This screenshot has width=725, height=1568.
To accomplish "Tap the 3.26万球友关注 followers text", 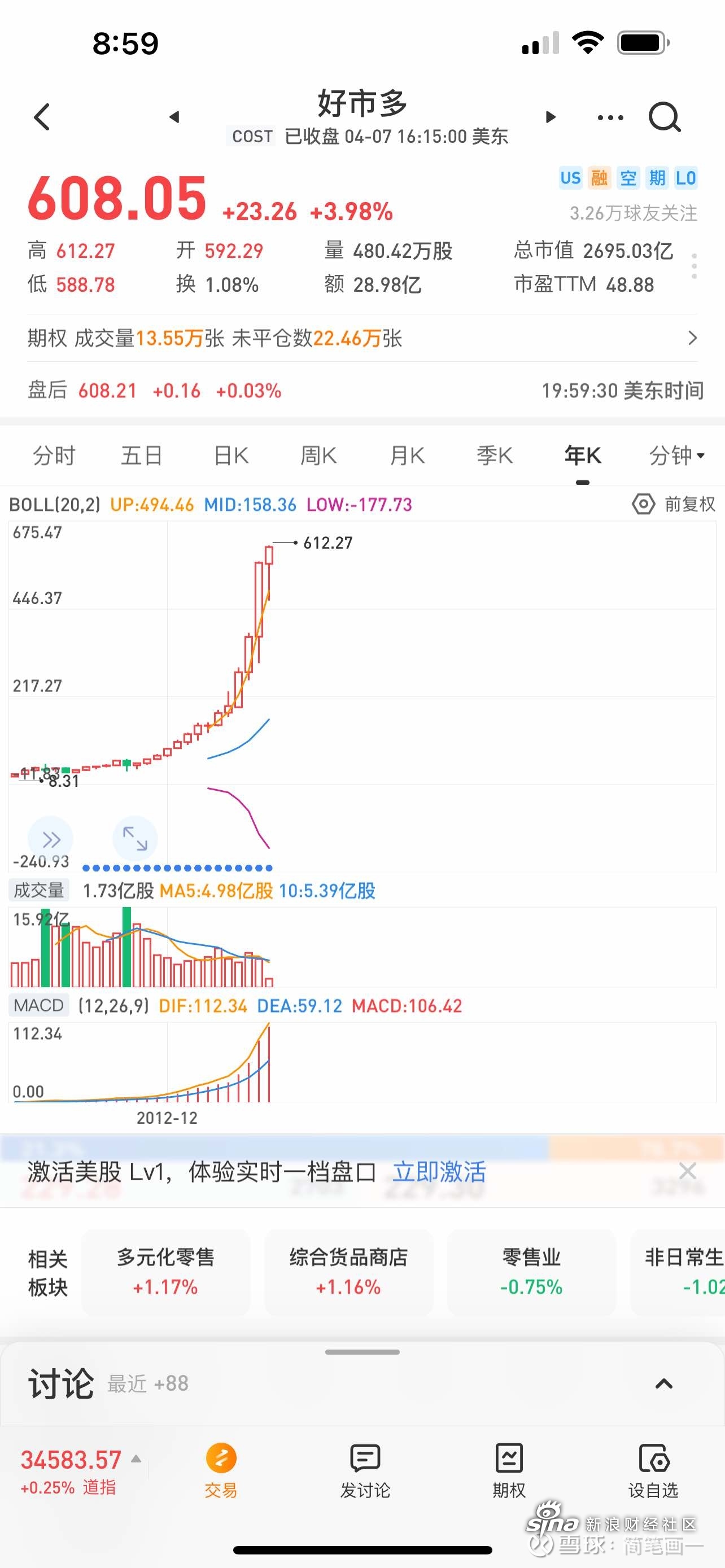I will (x=633, y=213).
